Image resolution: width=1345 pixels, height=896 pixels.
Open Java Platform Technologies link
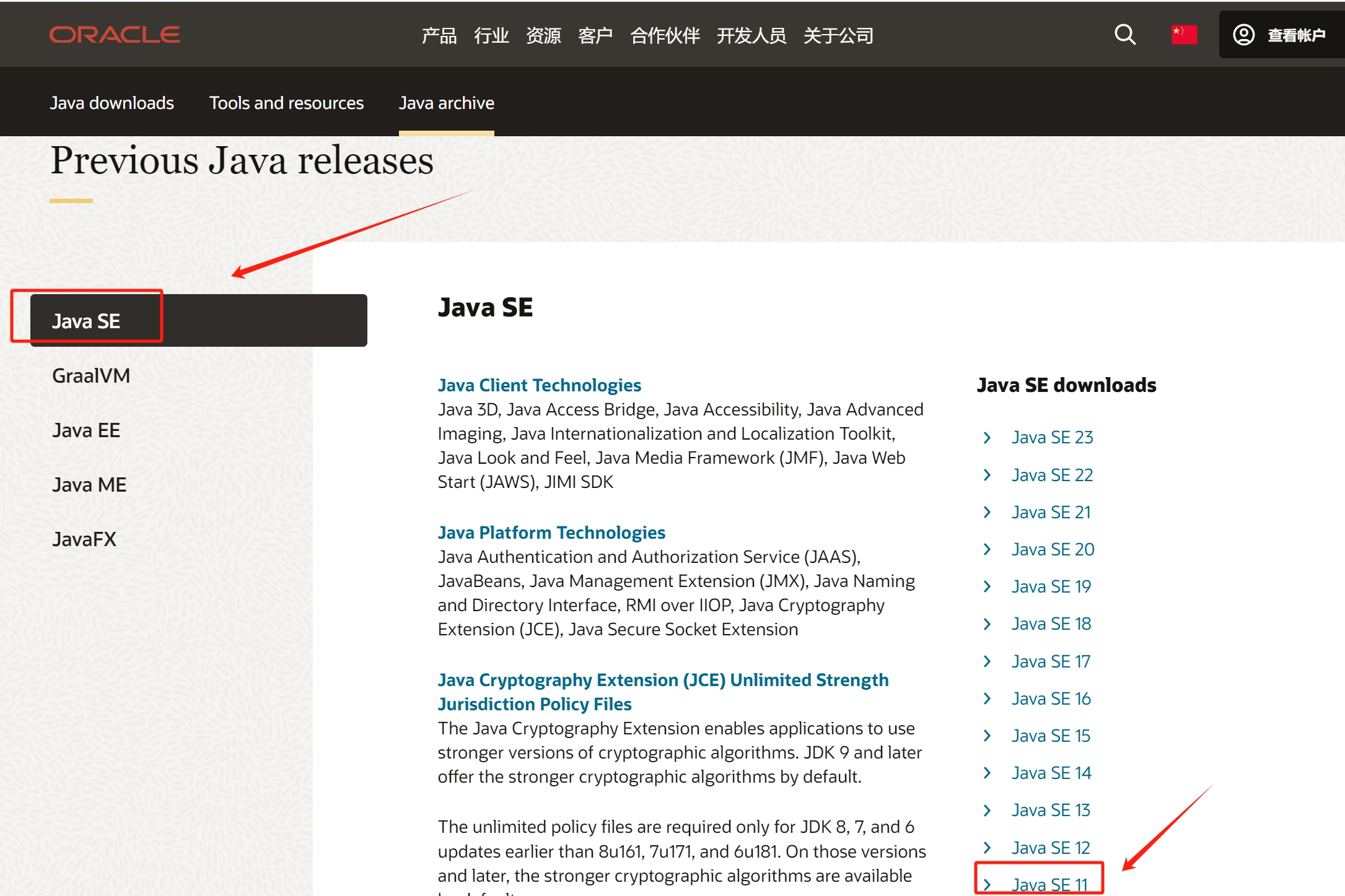pos(551,533)
